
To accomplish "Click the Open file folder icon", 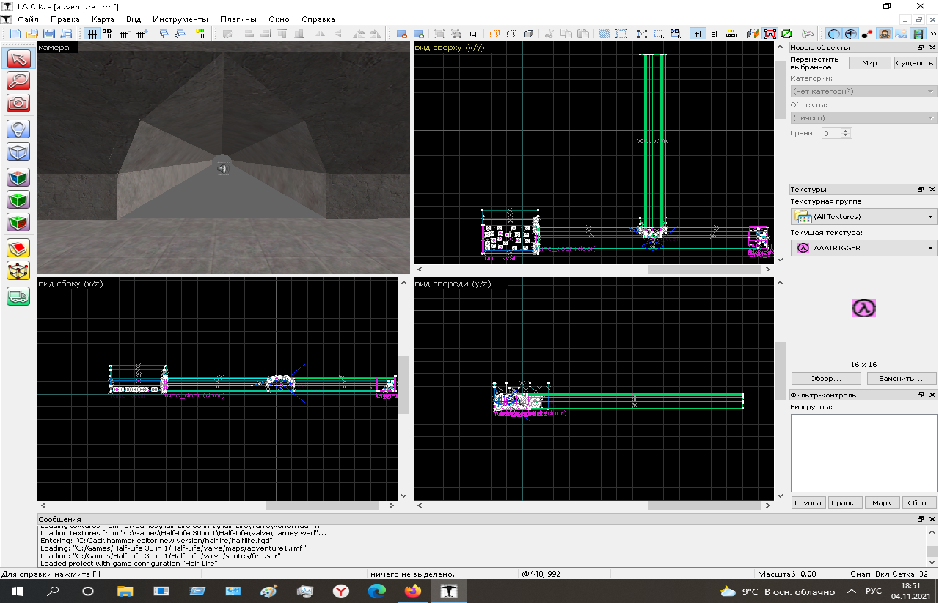I will click(x=32, y=34).
